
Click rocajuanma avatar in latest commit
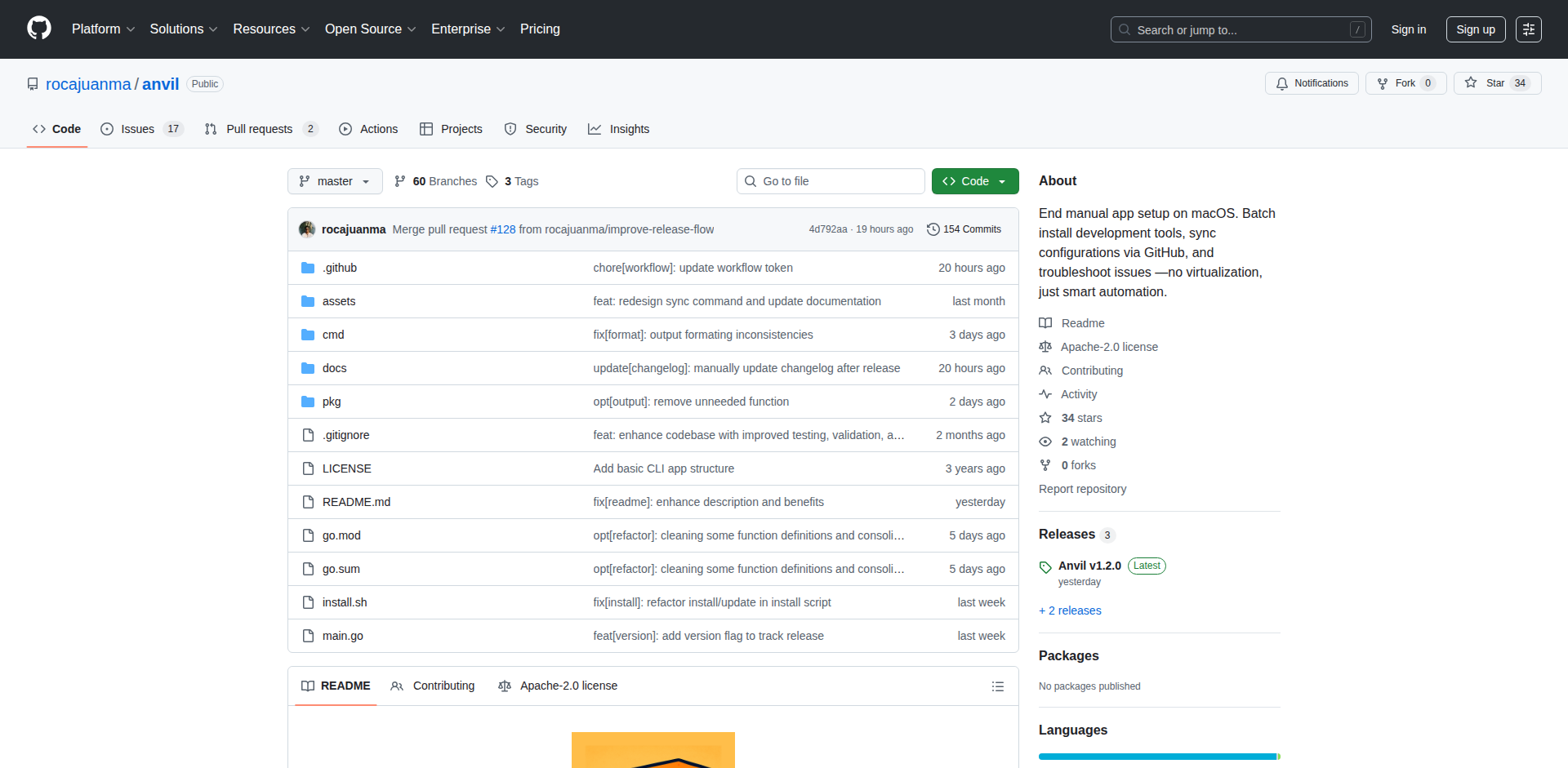tap(307, 229)
